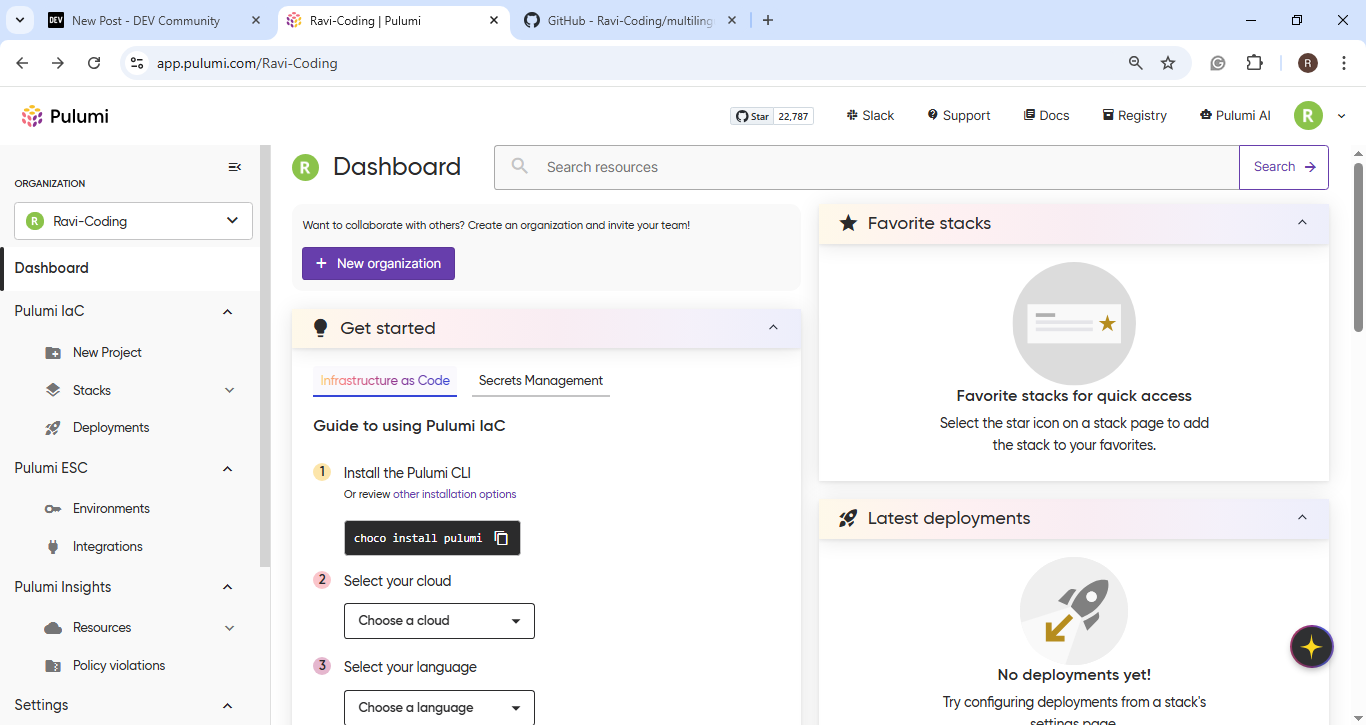The image size is (1366, 725).
Task: Switch to New Post - DEV Community tab
Action: pyautogui.click(x=145, y=20)
